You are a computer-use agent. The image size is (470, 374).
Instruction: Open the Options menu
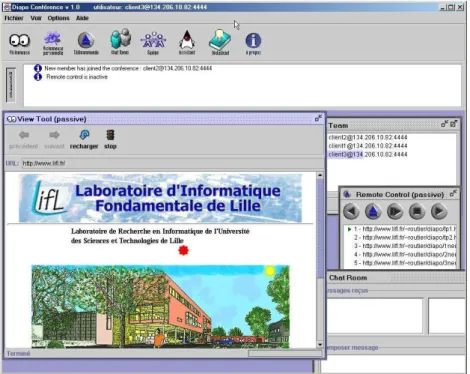pyautogui.click(x=58, y=18)
